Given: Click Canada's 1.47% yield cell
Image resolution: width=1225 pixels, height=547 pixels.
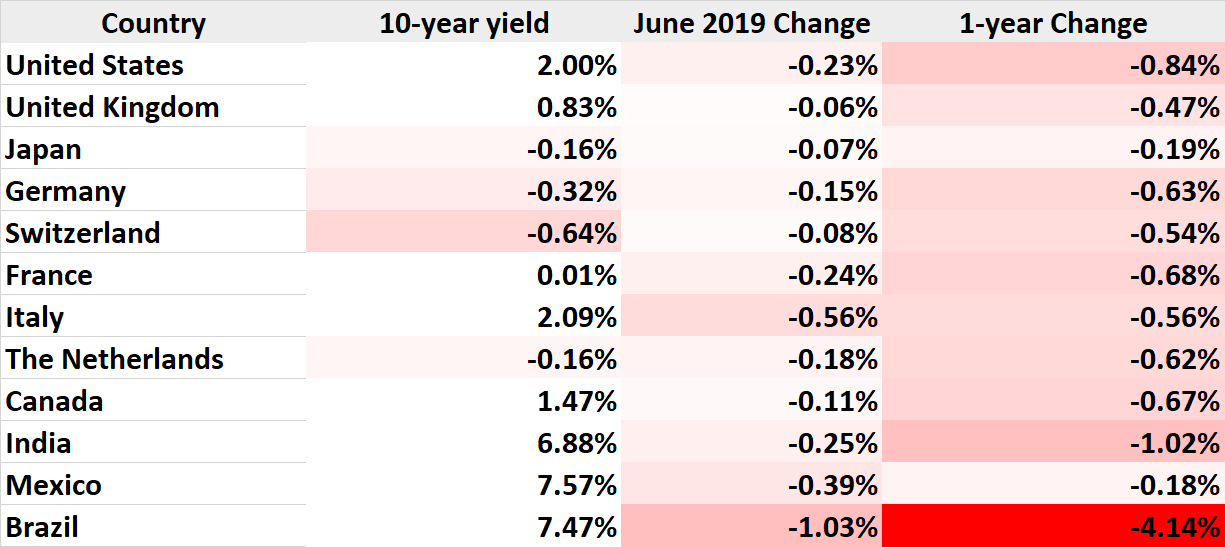Looking at the screenshot, I should (x=576, y=402).
